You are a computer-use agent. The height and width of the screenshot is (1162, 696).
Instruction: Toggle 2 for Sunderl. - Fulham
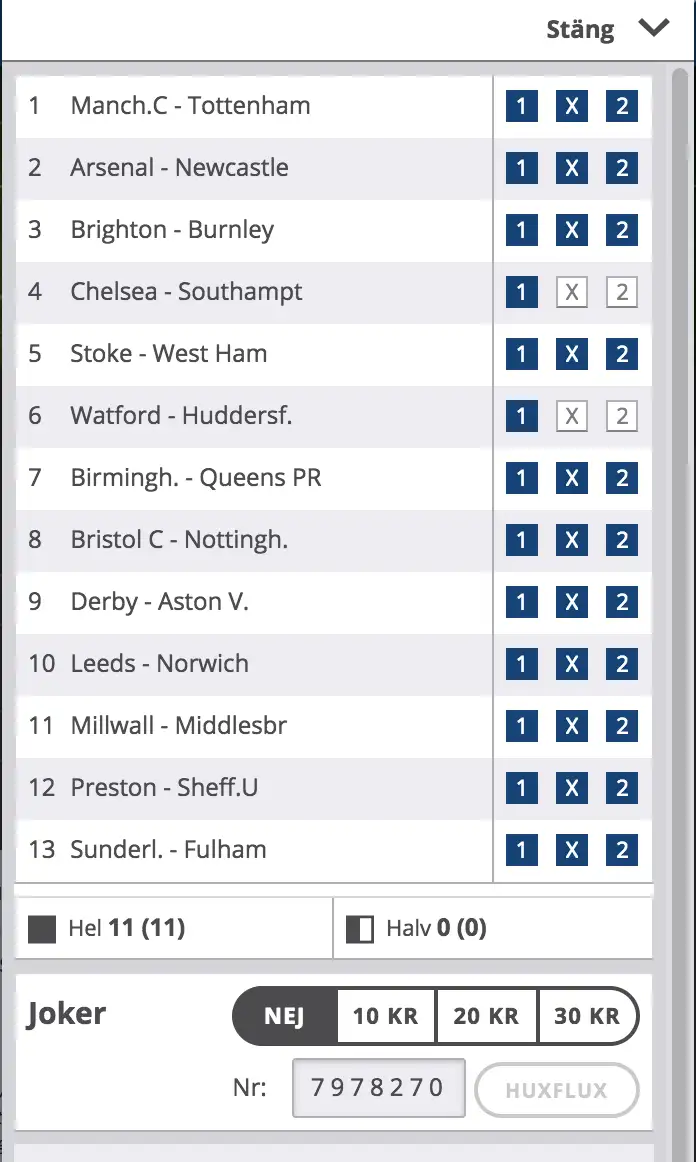pyautogui.click(x=622, y=849)
